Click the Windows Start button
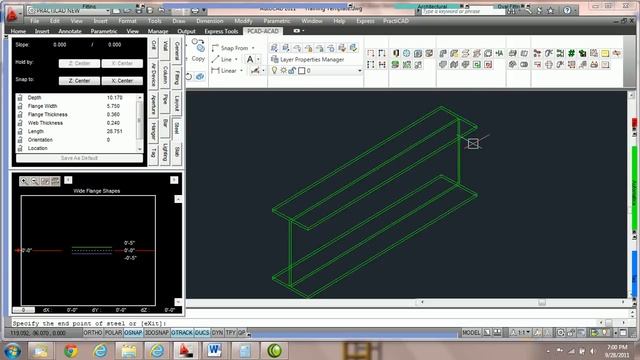 click(x=12, y=351)
